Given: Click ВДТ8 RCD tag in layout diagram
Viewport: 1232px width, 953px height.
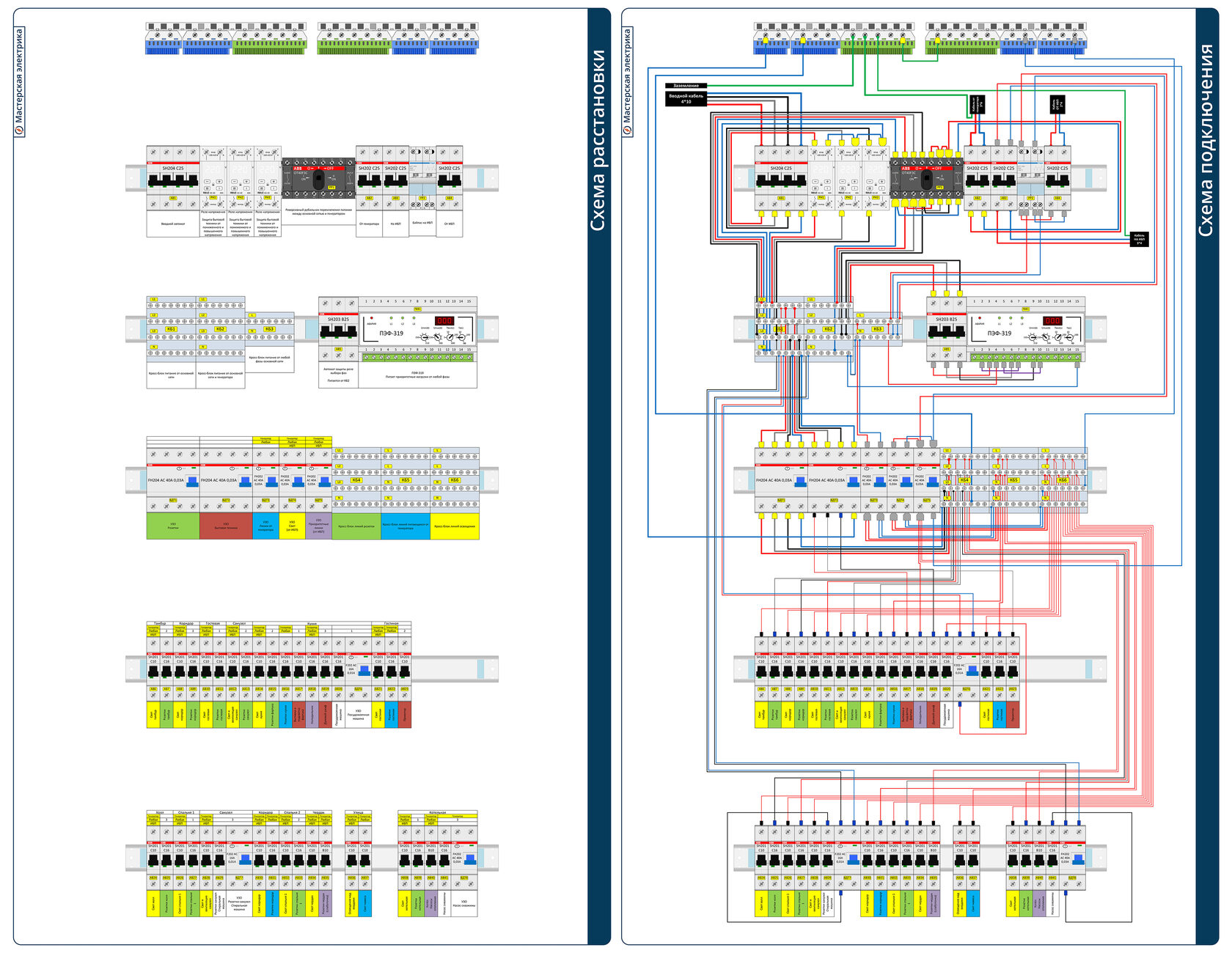Looking at the screenshot, I should (x=464, y=877).
